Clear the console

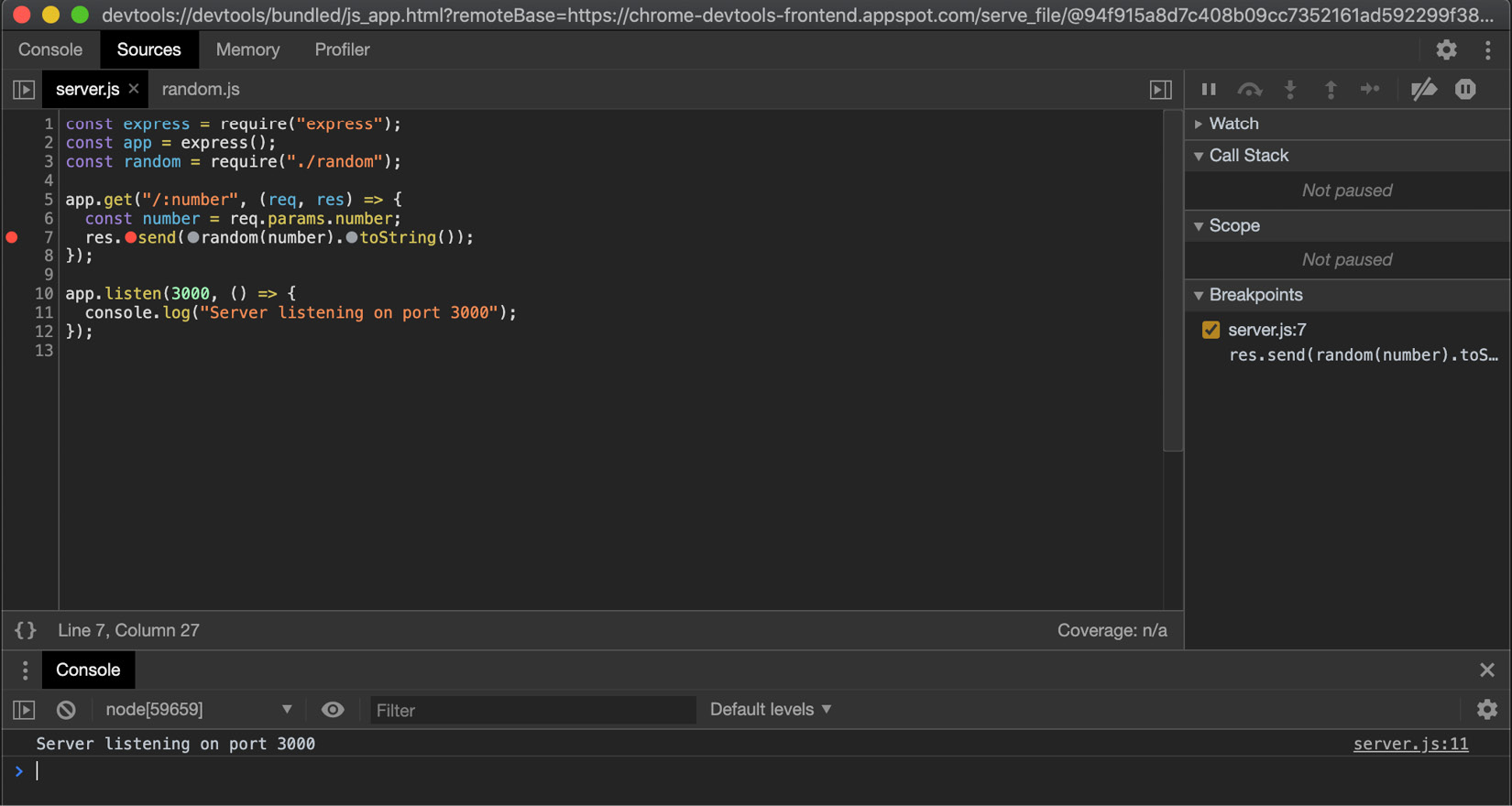pyautogui.click(x=66, y=710)
